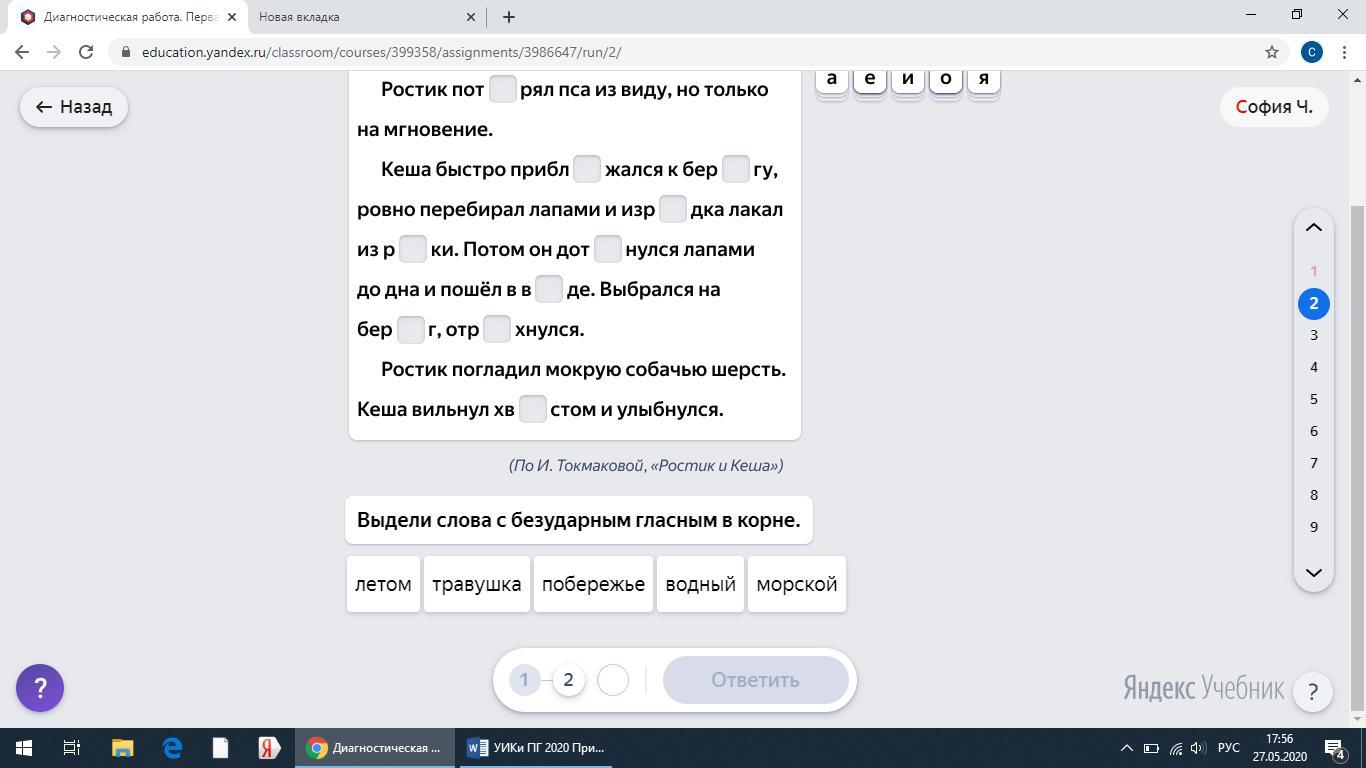Go to subtask step 2

[x=568, y=680]
